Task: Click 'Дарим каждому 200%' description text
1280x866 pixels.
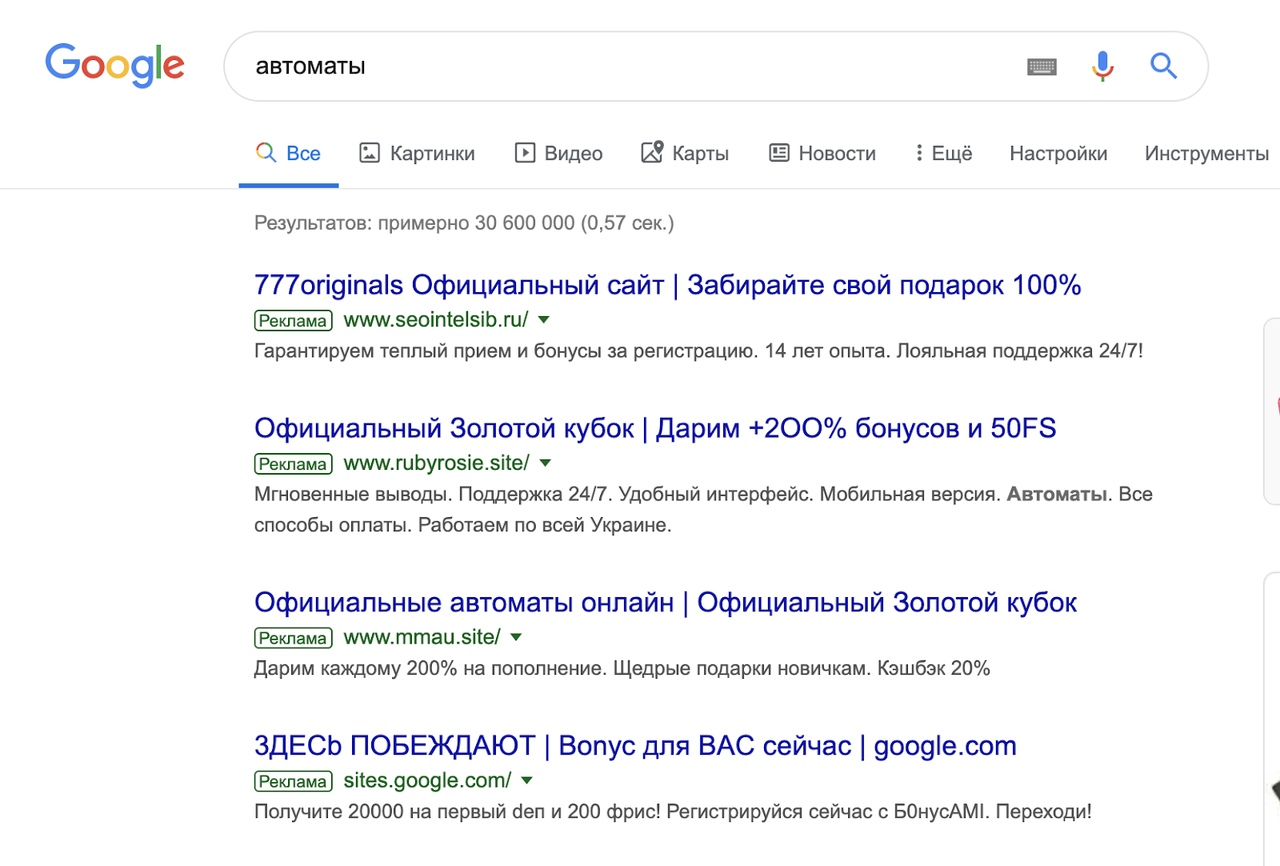Action: 622,668
